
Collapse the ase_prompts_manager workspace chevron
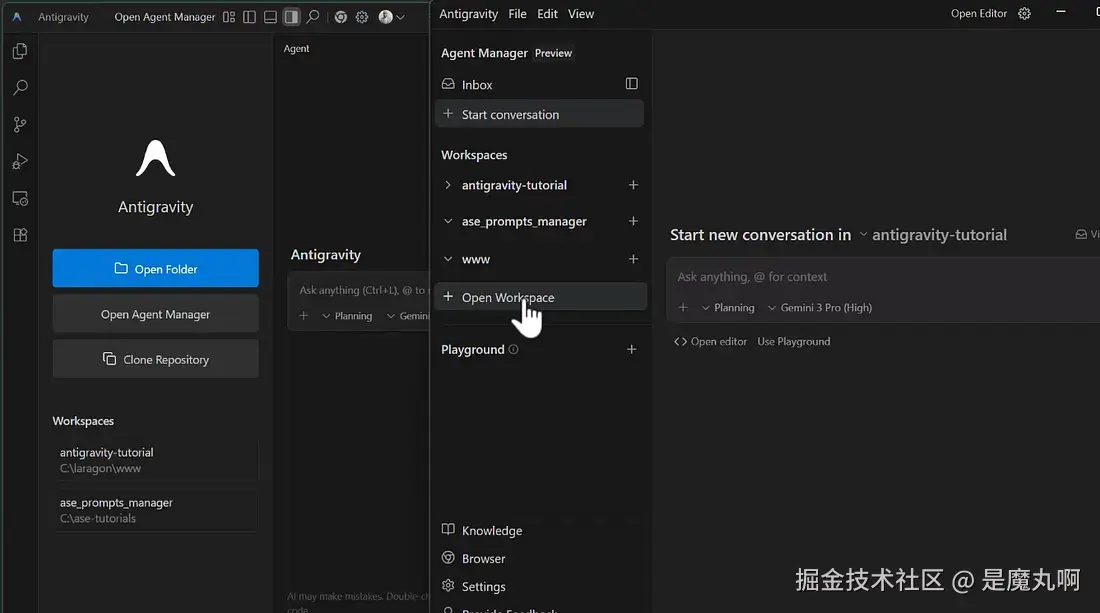pyautogui.click(x=448, y=221)
